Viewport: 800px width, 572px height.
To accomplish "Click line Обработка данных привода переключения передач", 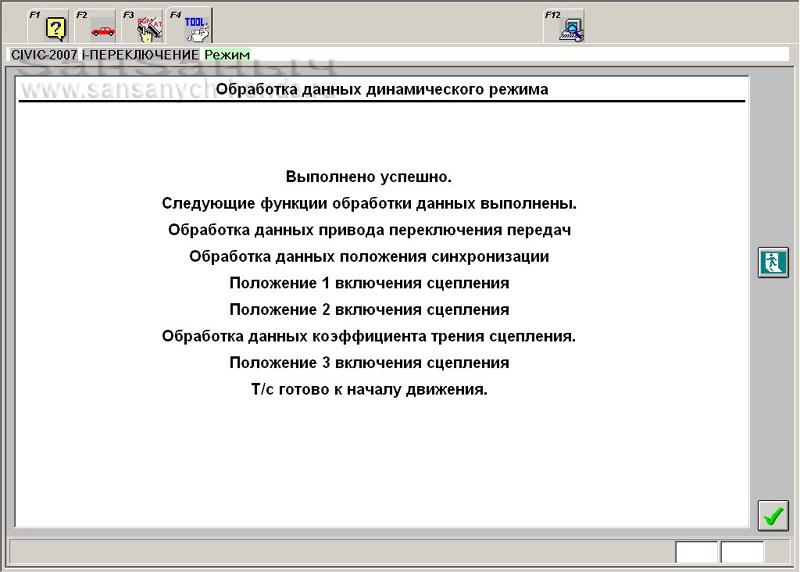I will (369, 230).
